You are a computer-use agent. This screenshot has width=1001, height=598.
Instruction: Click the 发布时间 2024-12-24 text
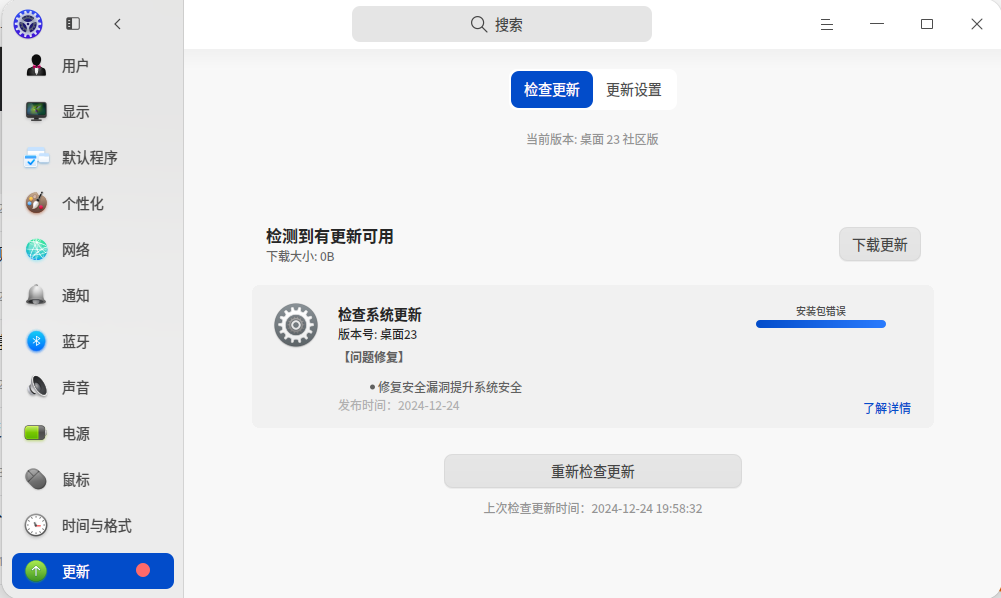click(x=398, y=406)
